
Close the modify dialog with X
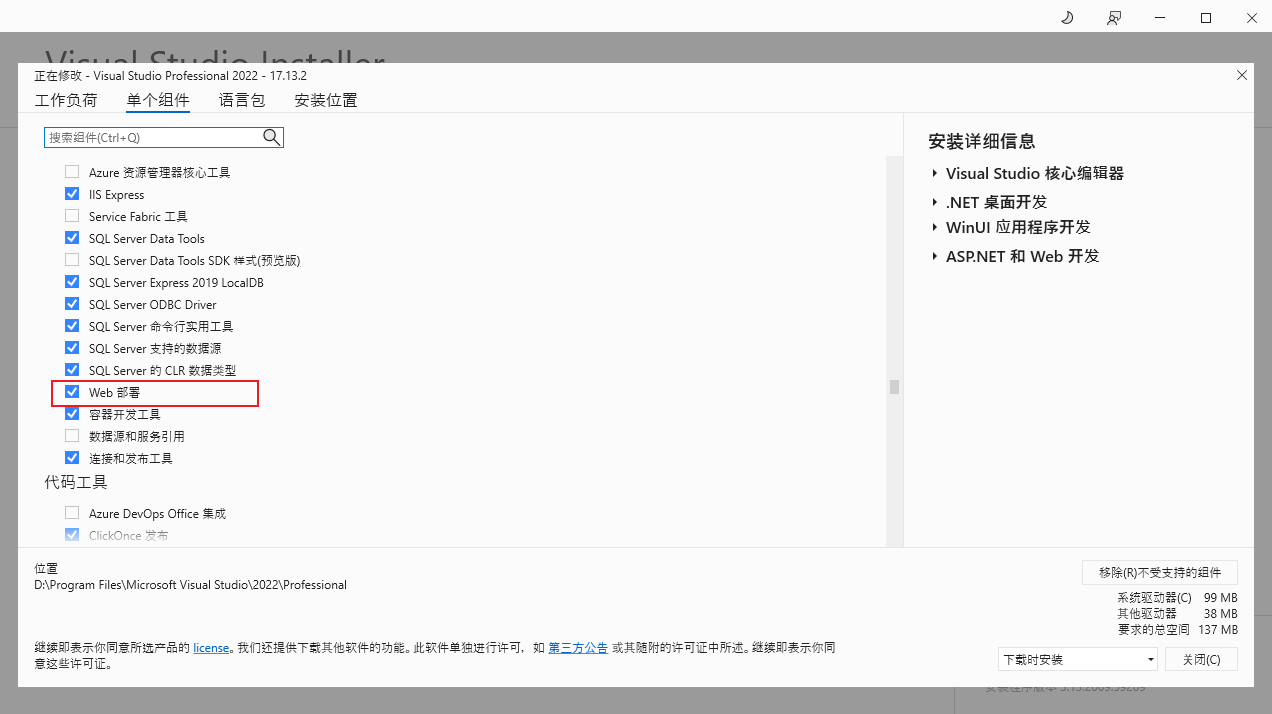coord(1242,75)
